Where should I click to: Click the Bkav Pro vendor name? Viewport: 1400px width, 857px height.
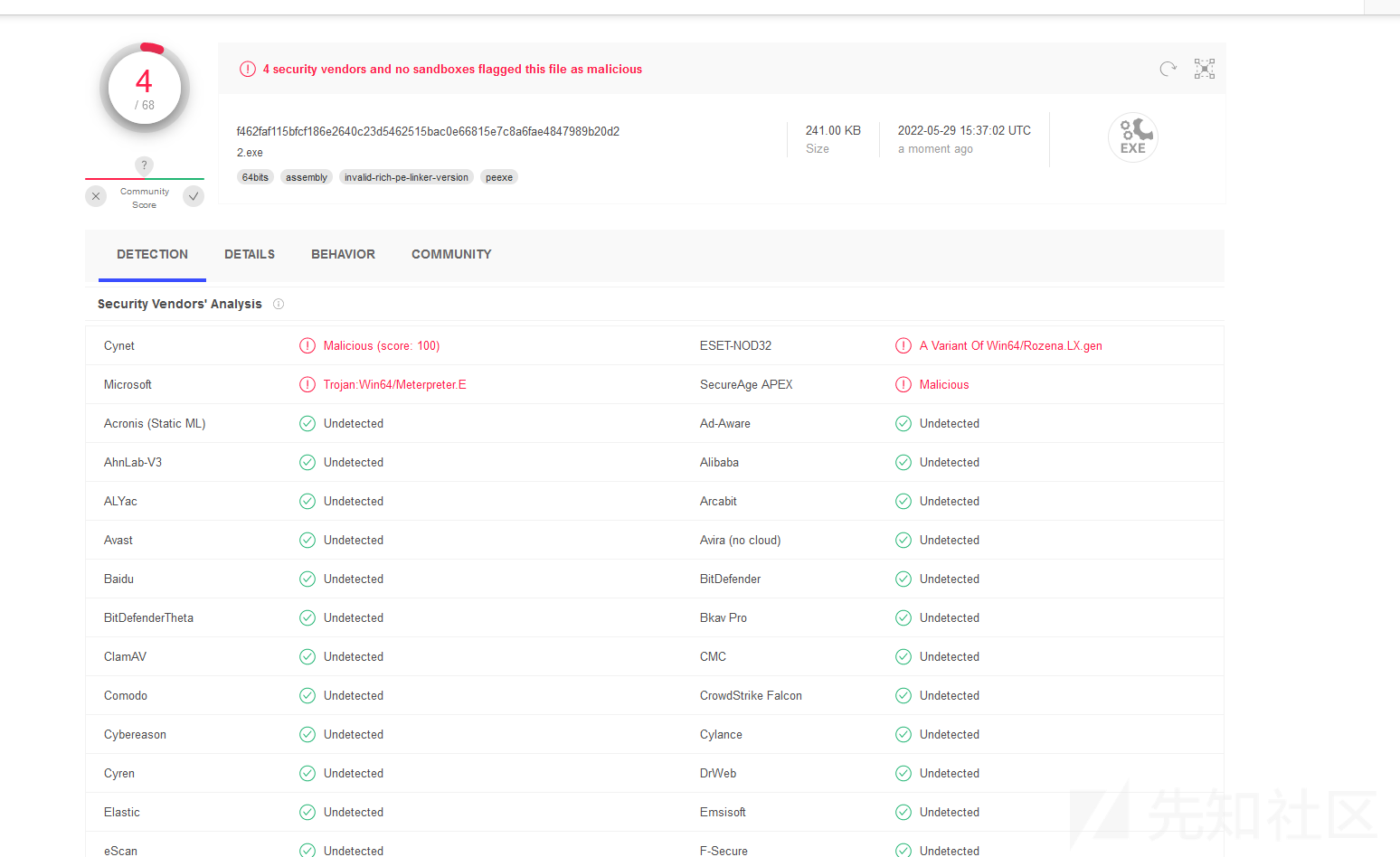pos(724,617)
